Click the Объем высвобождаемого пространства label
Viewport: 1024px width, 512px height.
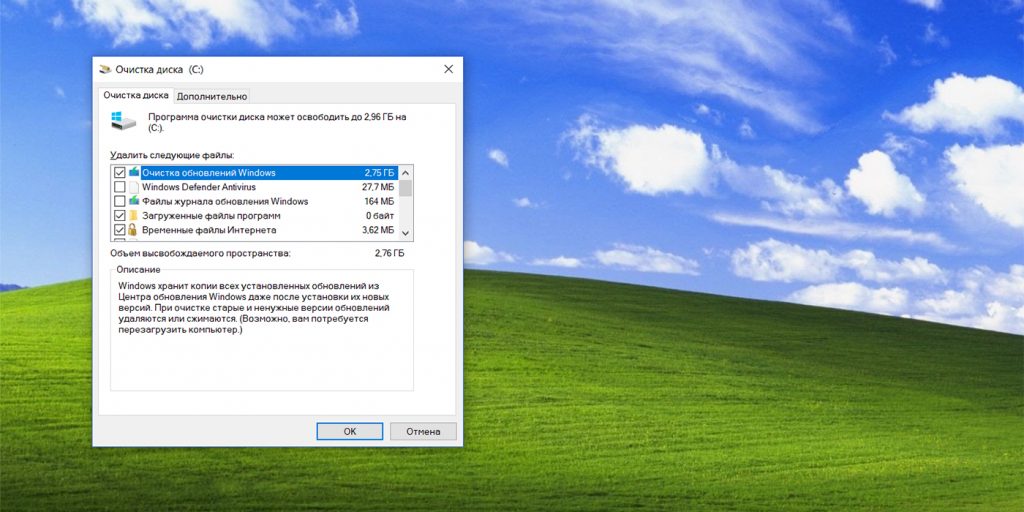200,253
